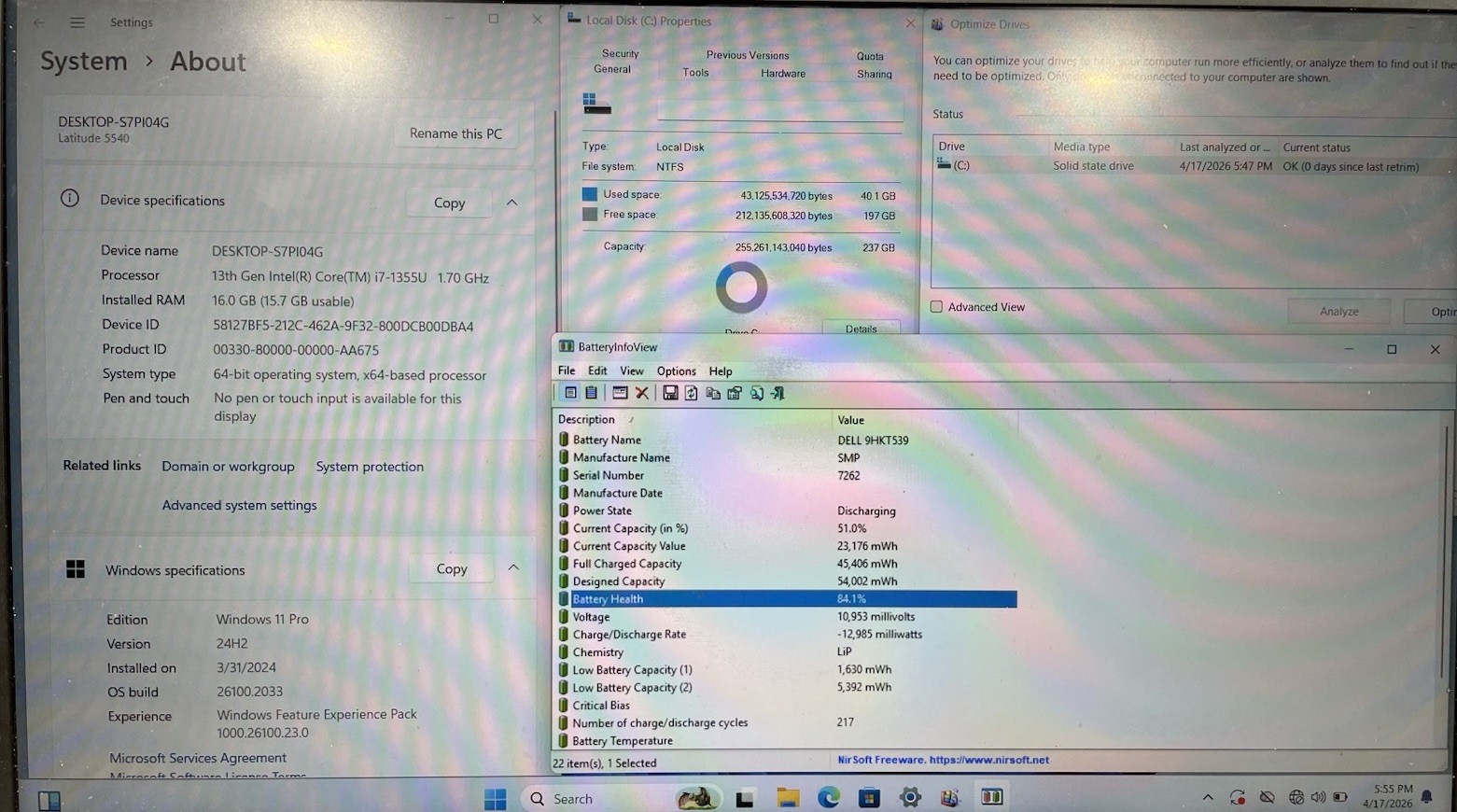The height and width of the screenshot is (812, 1457).
Task: Copy the Windows specifications
Action: [452, 568]
